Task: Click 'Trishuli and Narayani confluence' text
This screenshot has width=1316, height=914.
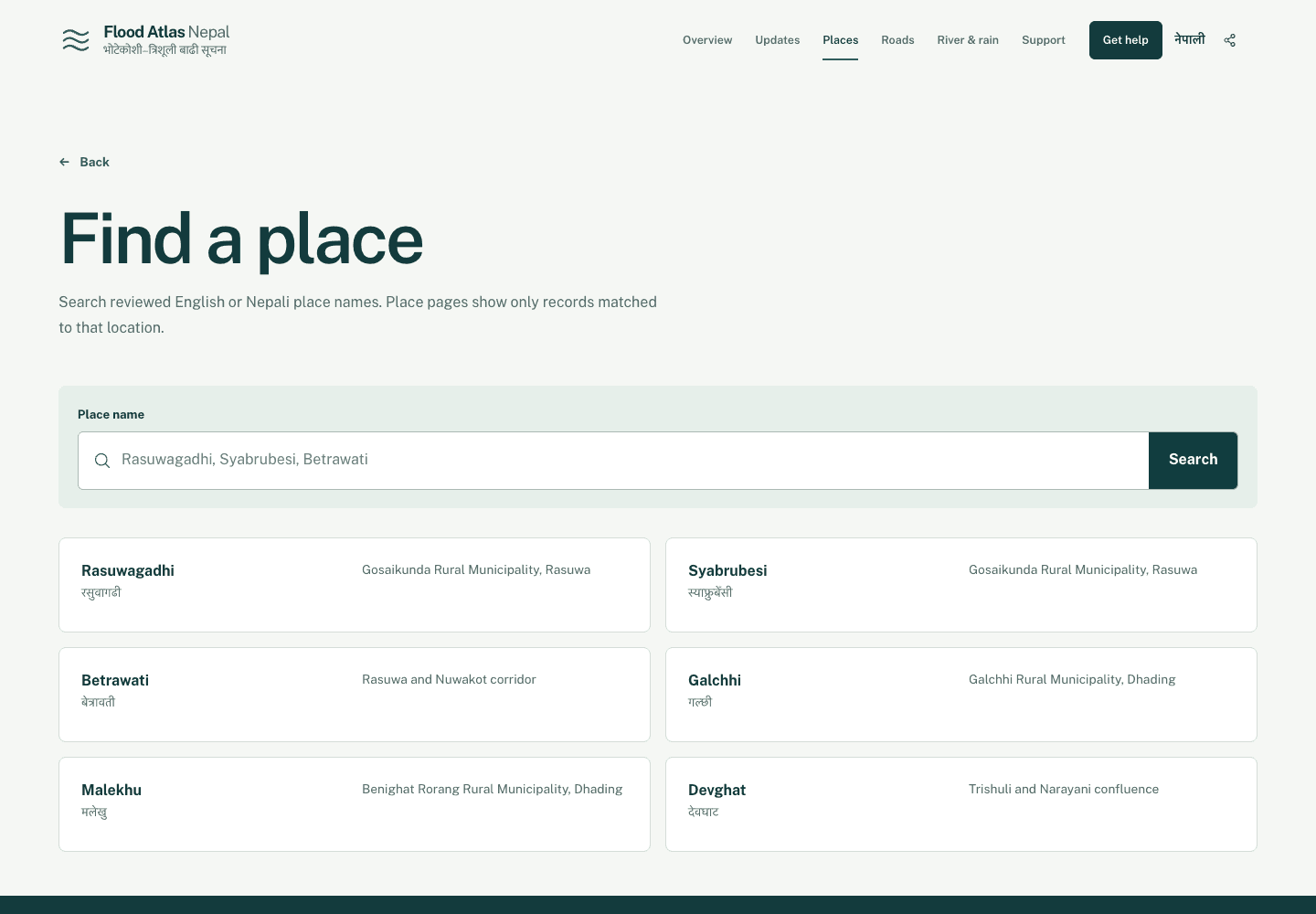Action: coord(1064,789)
